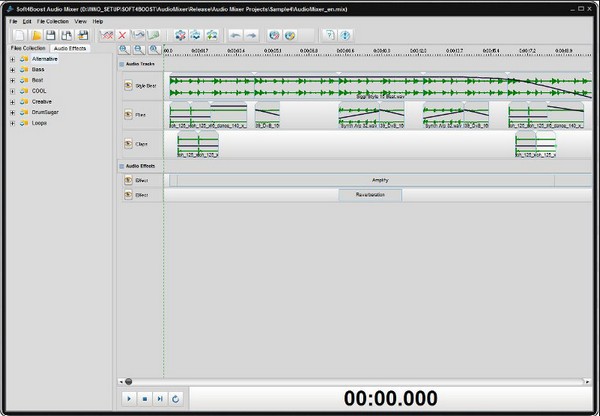Click the horizontal timeline scrollbar handle
Image resolution: width=600 pixels, height=416 pixels.
(x=127, y=381)
